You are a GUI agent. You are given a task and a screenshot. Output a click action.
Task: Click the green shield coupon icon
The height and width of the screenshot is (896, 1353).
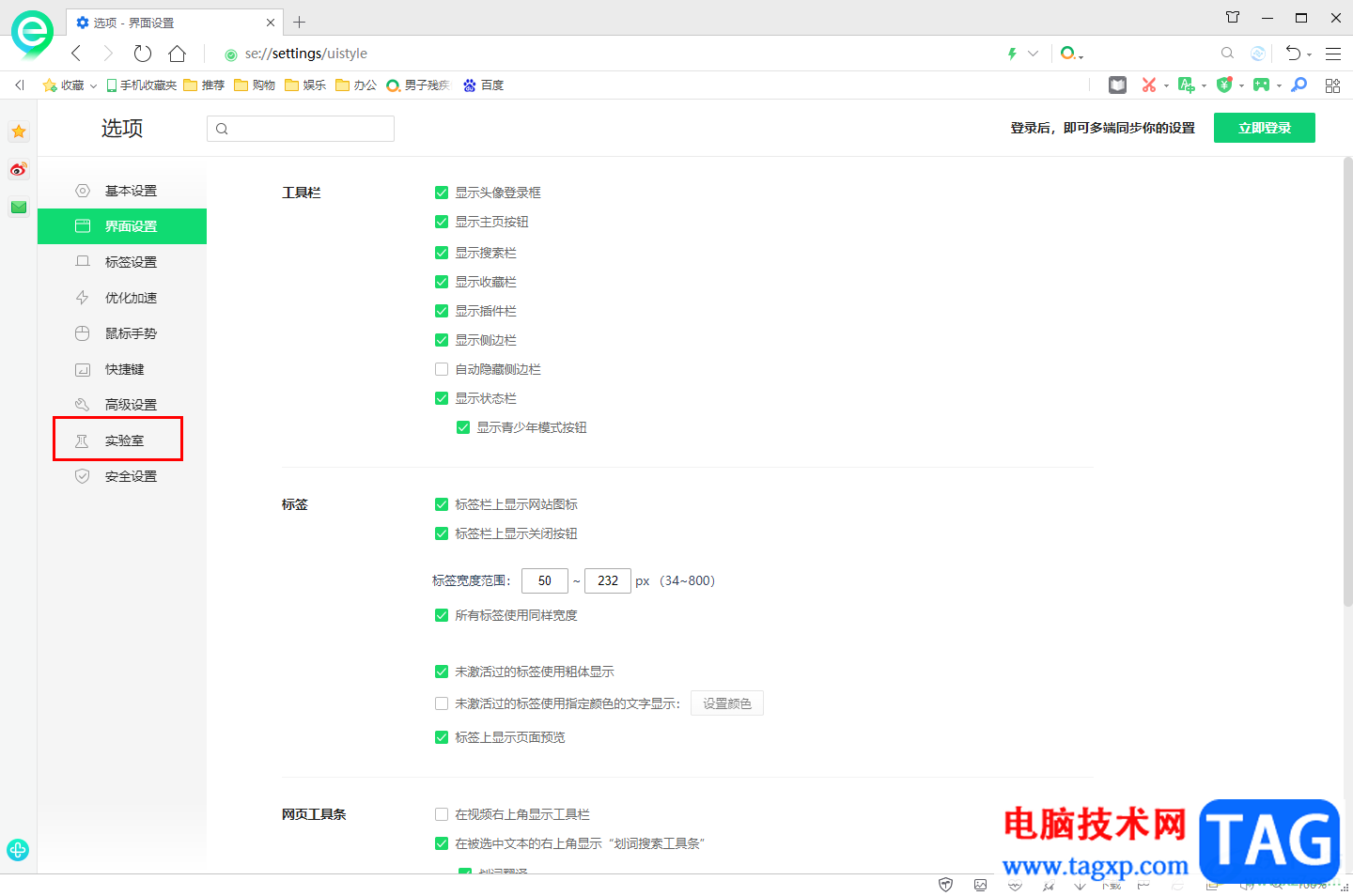click(1224, 85)
